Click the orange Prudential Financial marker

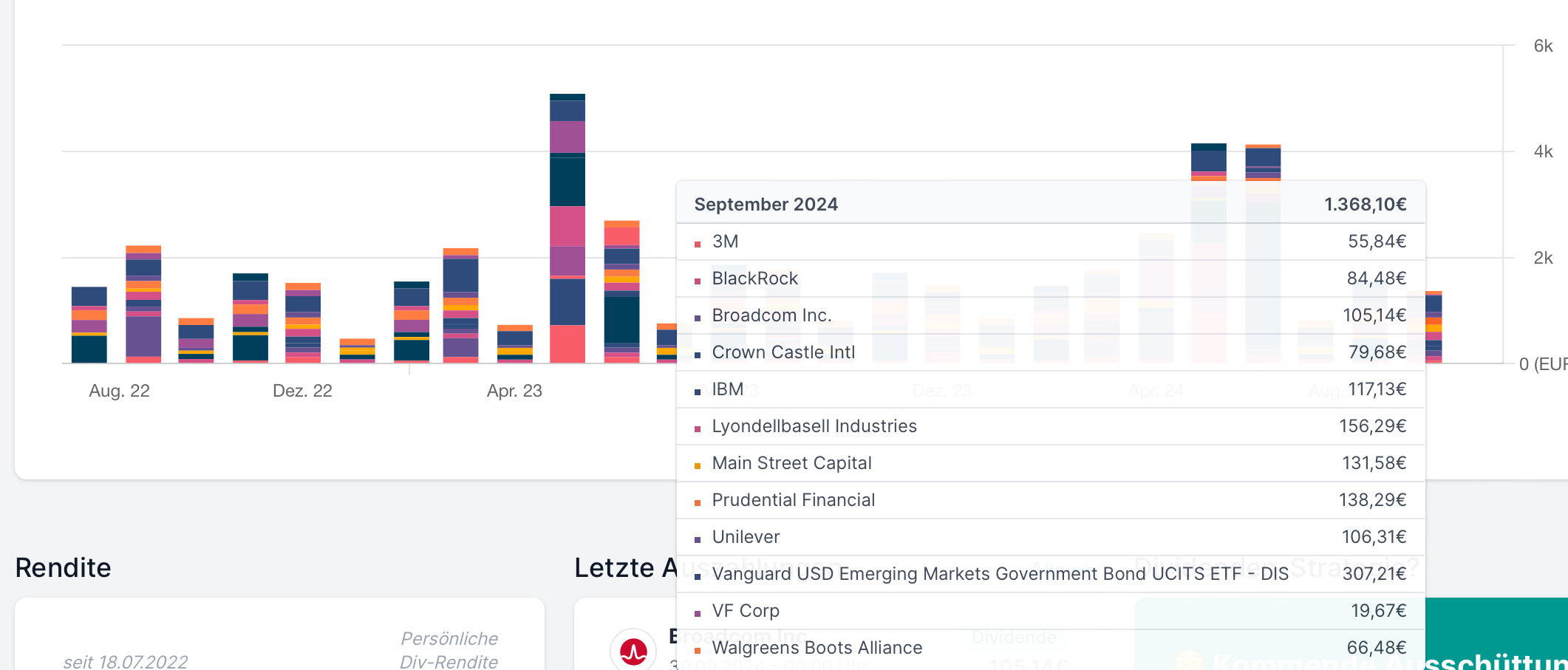coord(698,502)
